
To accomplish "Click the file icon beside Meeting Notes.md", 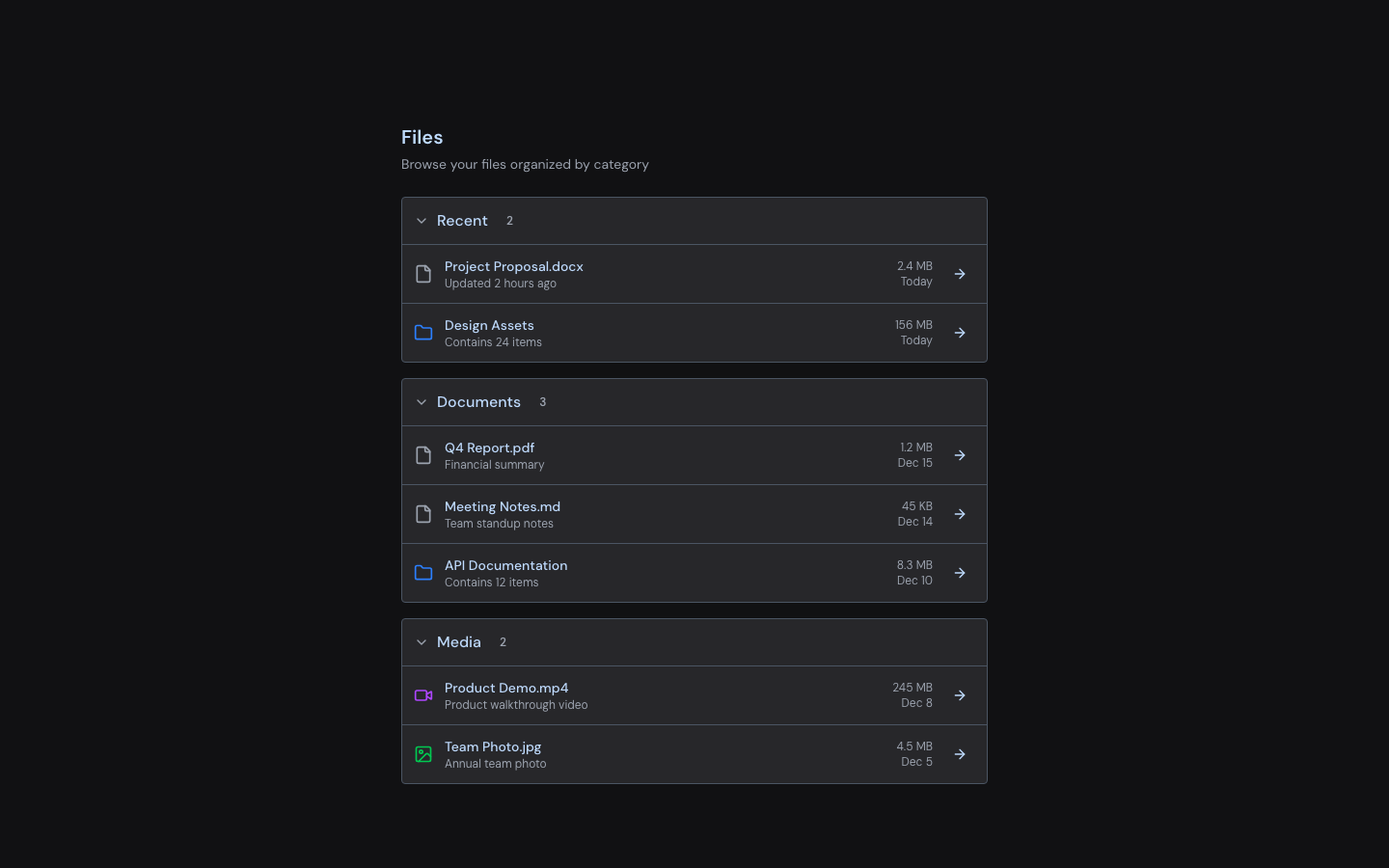I will pyautogui.click(x=423, y=513).
